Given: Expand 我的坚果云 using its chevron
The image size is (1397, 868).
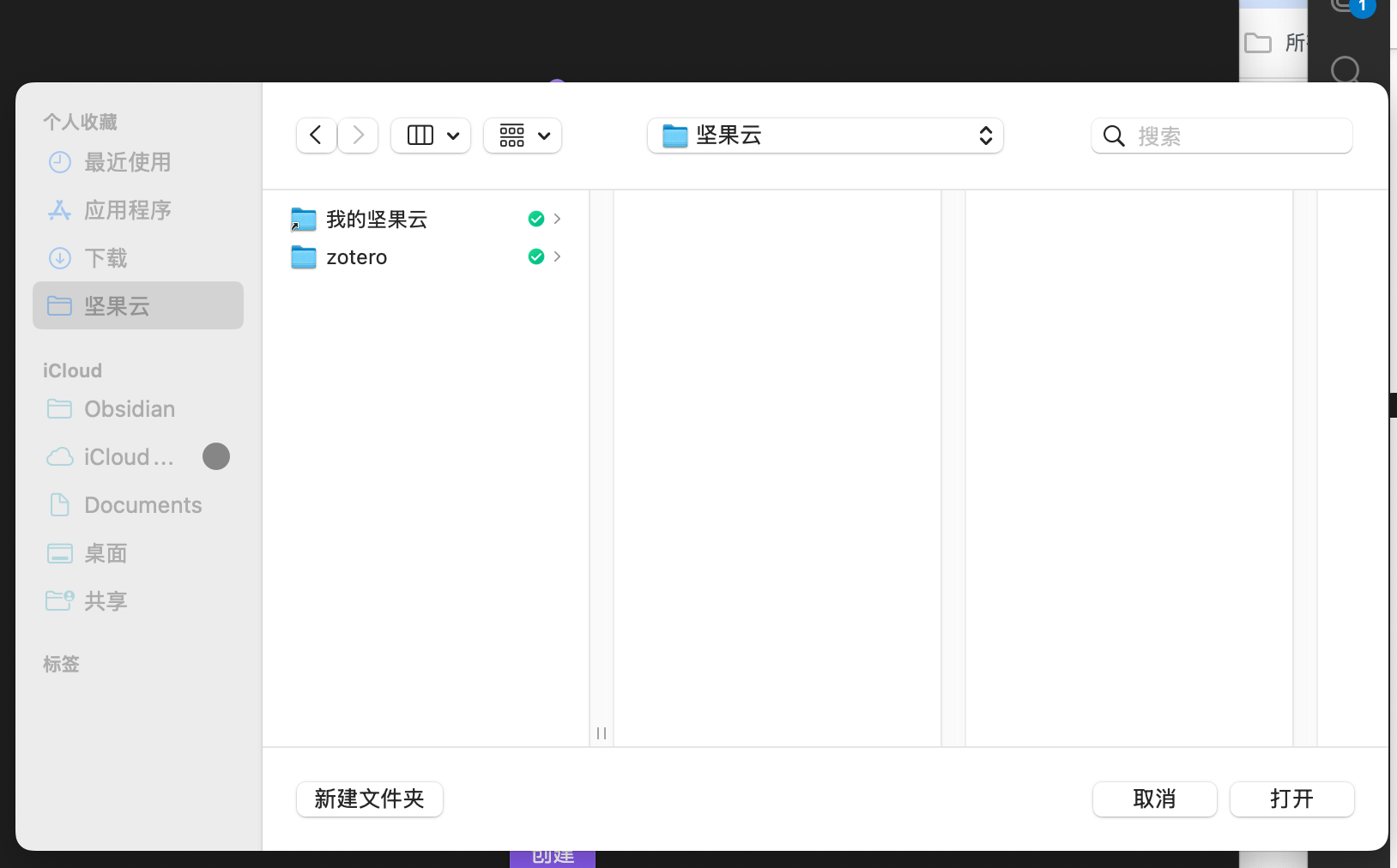Looking at the screenshot, I should pos(557,219).
